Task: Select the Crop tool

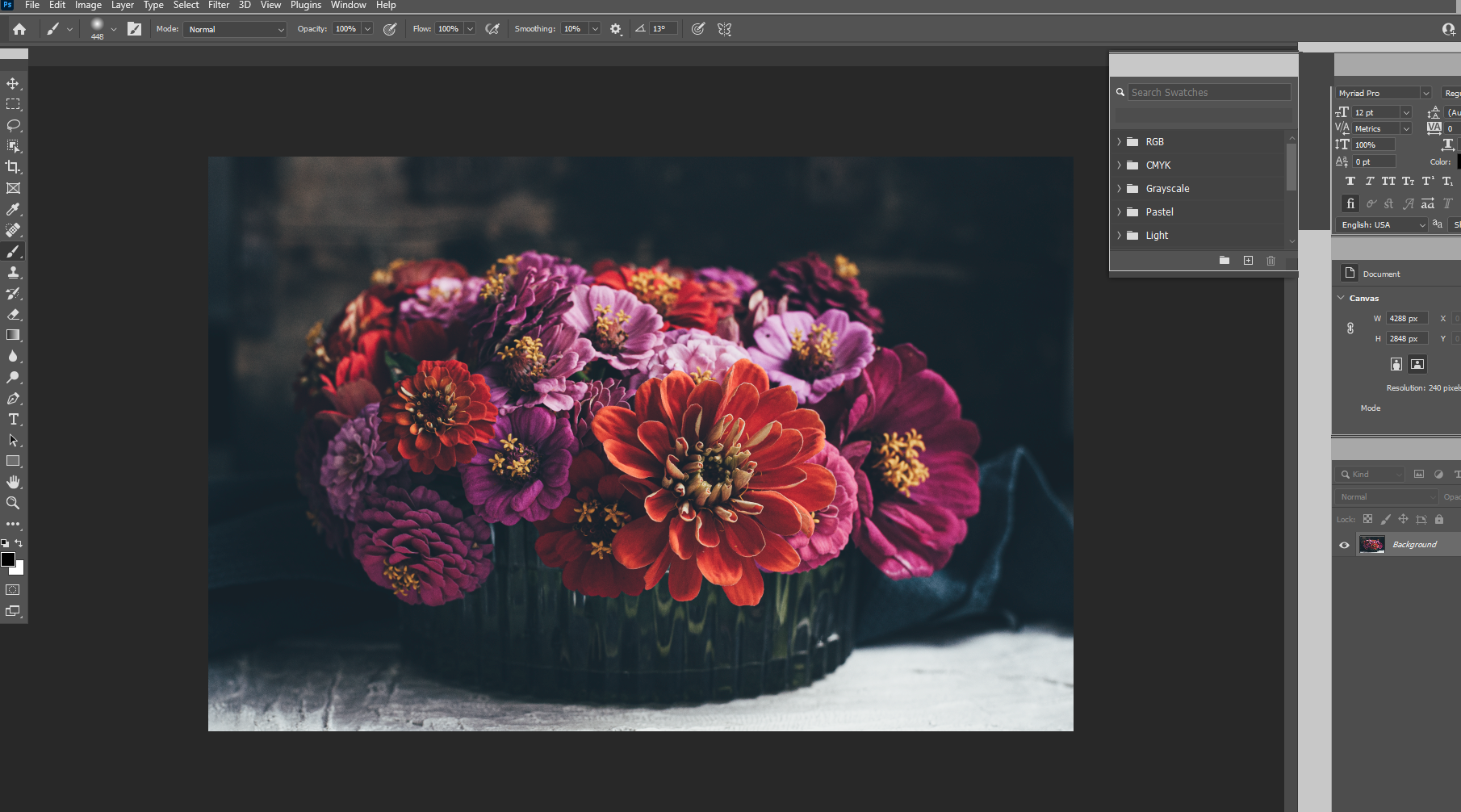Action: [13, 167]
